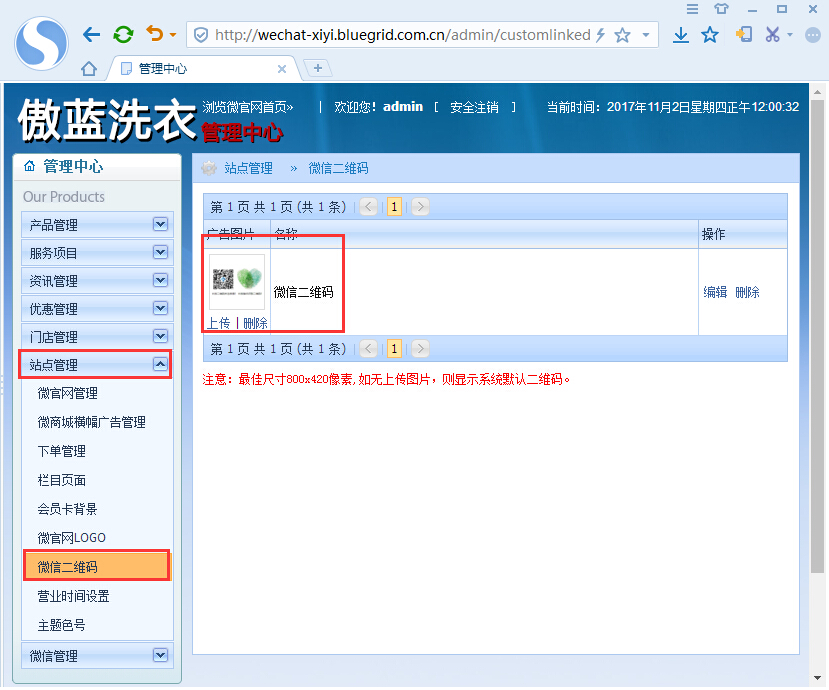The image size is (829, 690).
Task: Click the scissors screenshot icon
Action: tap(771, 33)
